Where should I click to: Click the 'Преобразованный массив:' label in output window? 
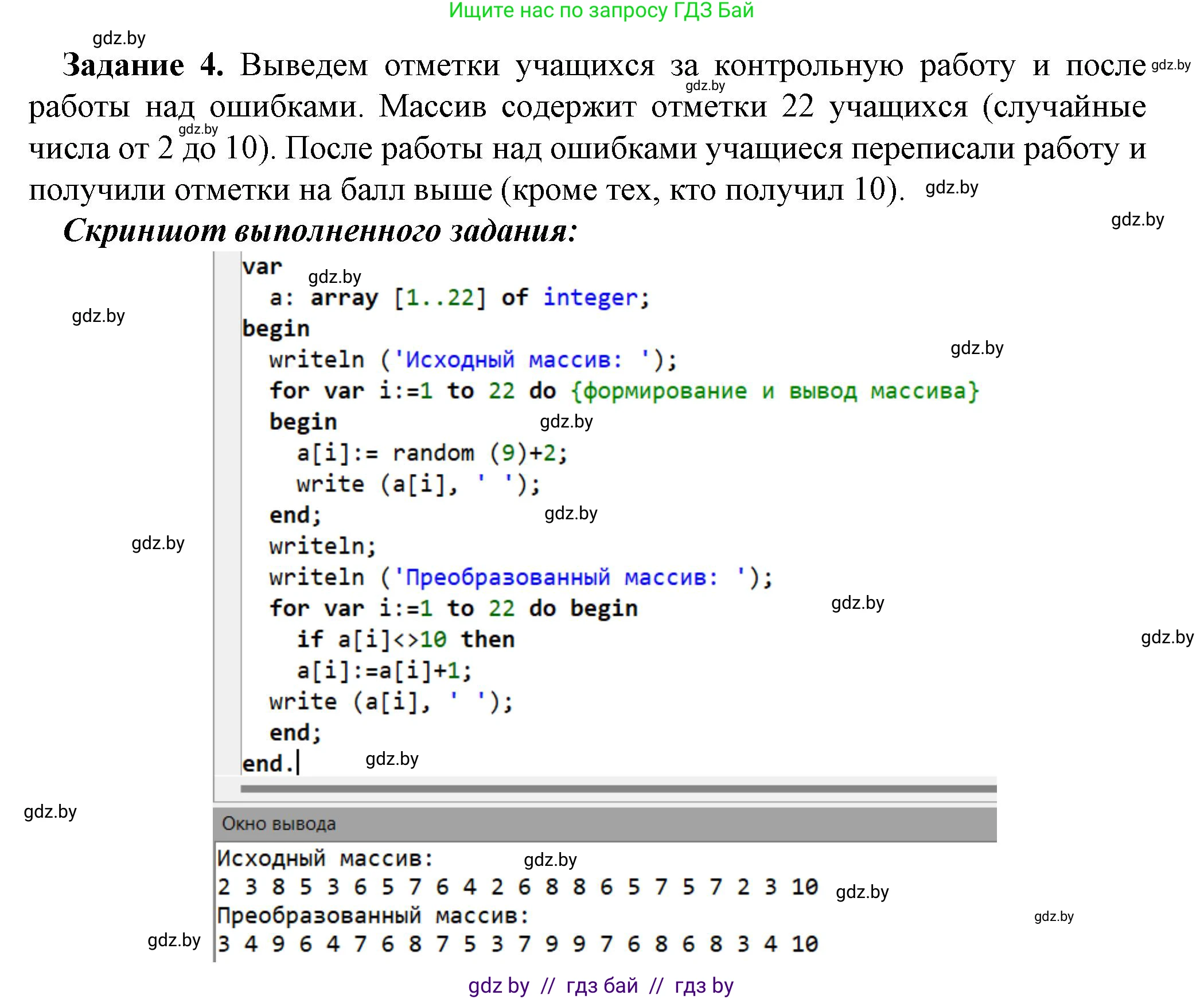pos(372,915)
